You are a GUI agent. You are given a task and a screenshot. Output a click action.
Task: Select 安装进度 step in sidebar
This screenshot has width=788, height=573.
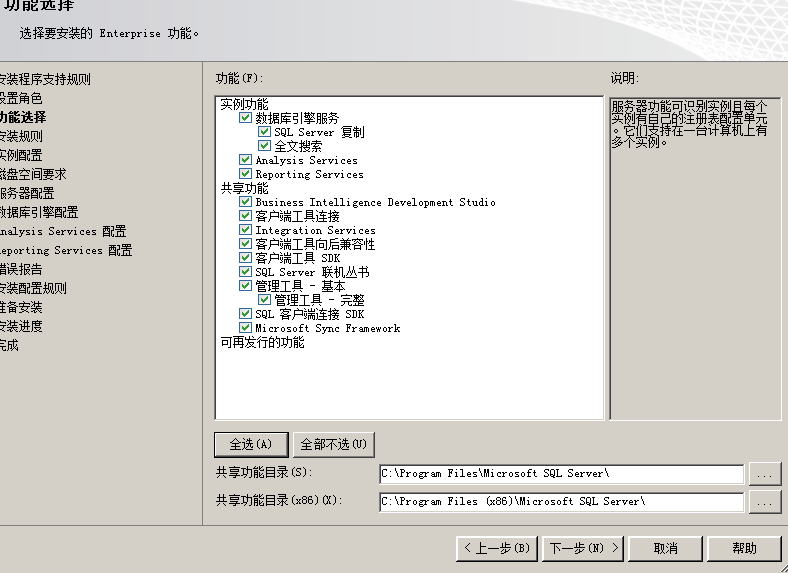(21, 327)
